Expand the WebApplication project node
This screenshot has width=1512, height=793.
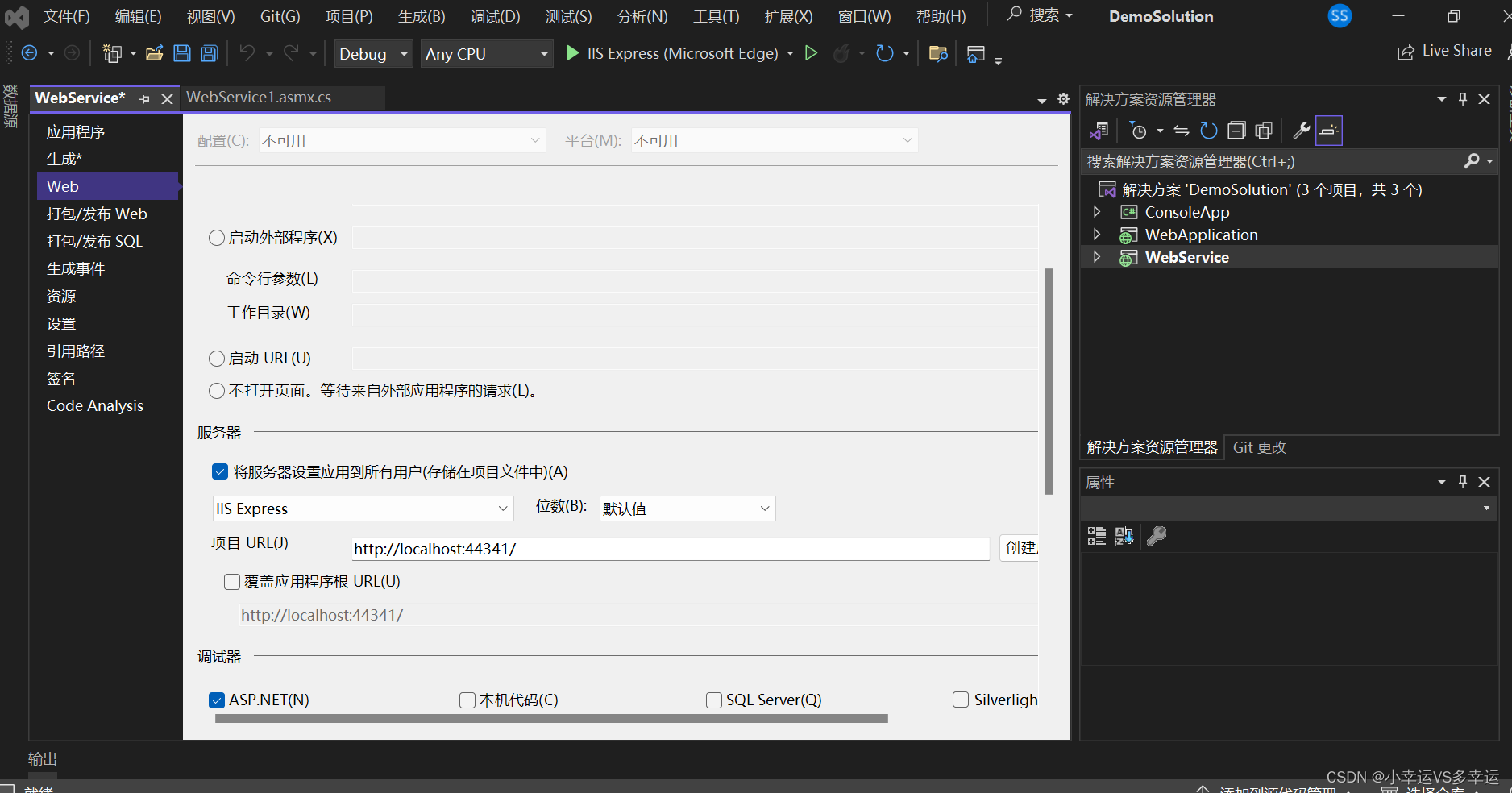(1097, 235)
